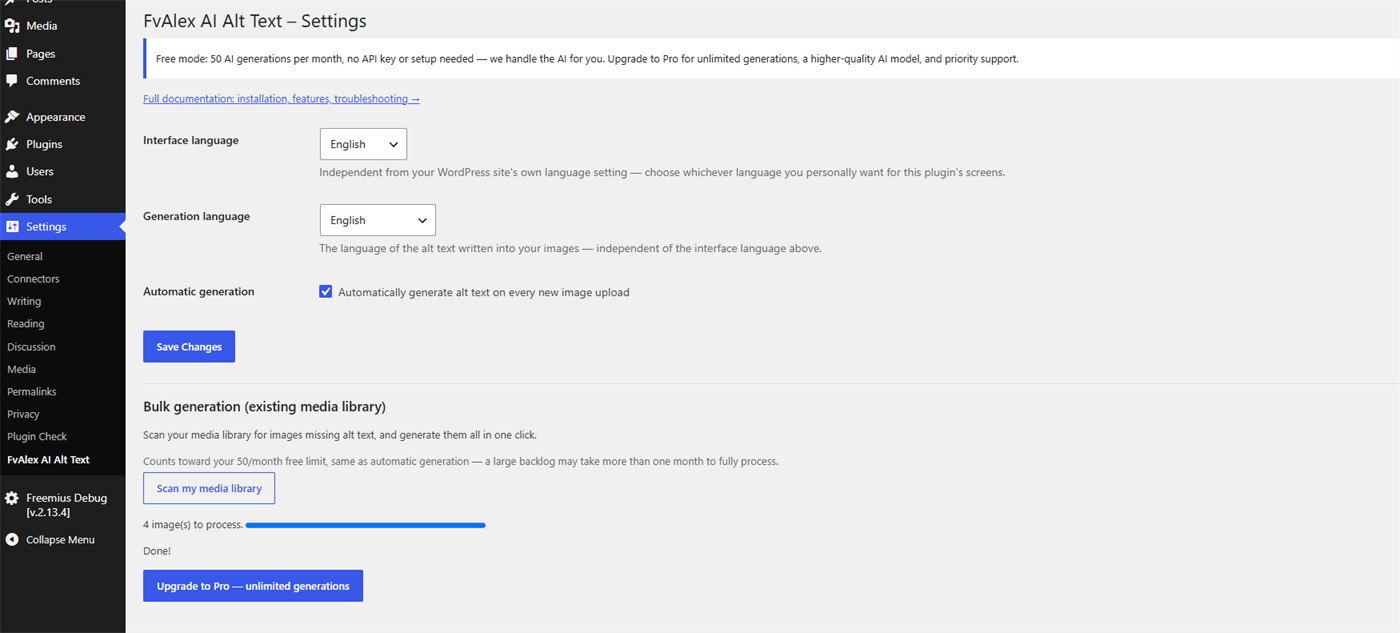Go to Media settings submenu
The width and height of the screenshot is (1400, 633).
coord(21,369)
